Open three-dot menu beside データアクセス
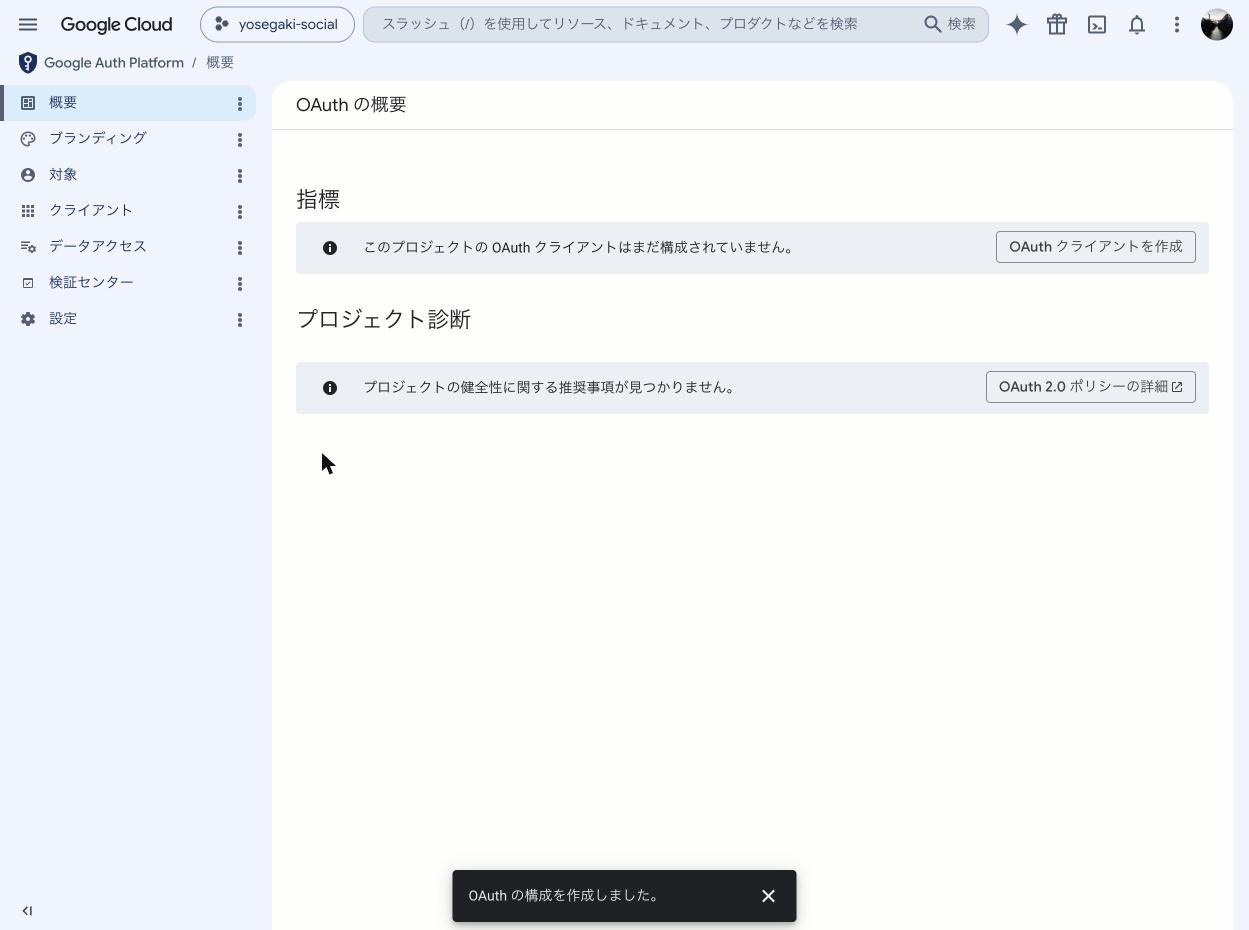Screen dimensions: 1249x930 click(240, 248)
